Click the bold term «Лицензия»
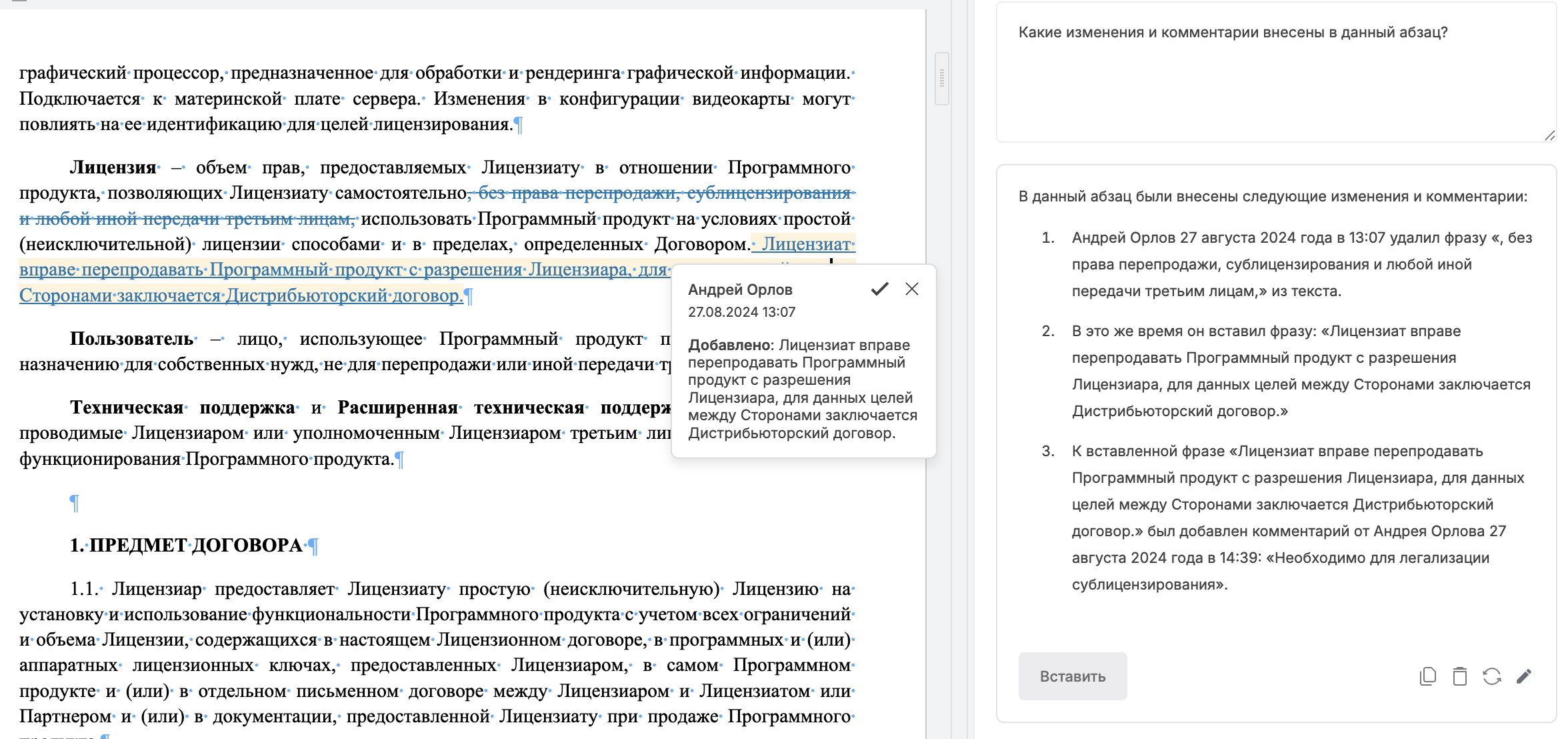This screenshot has height=739, width=1568. (113, 167)
